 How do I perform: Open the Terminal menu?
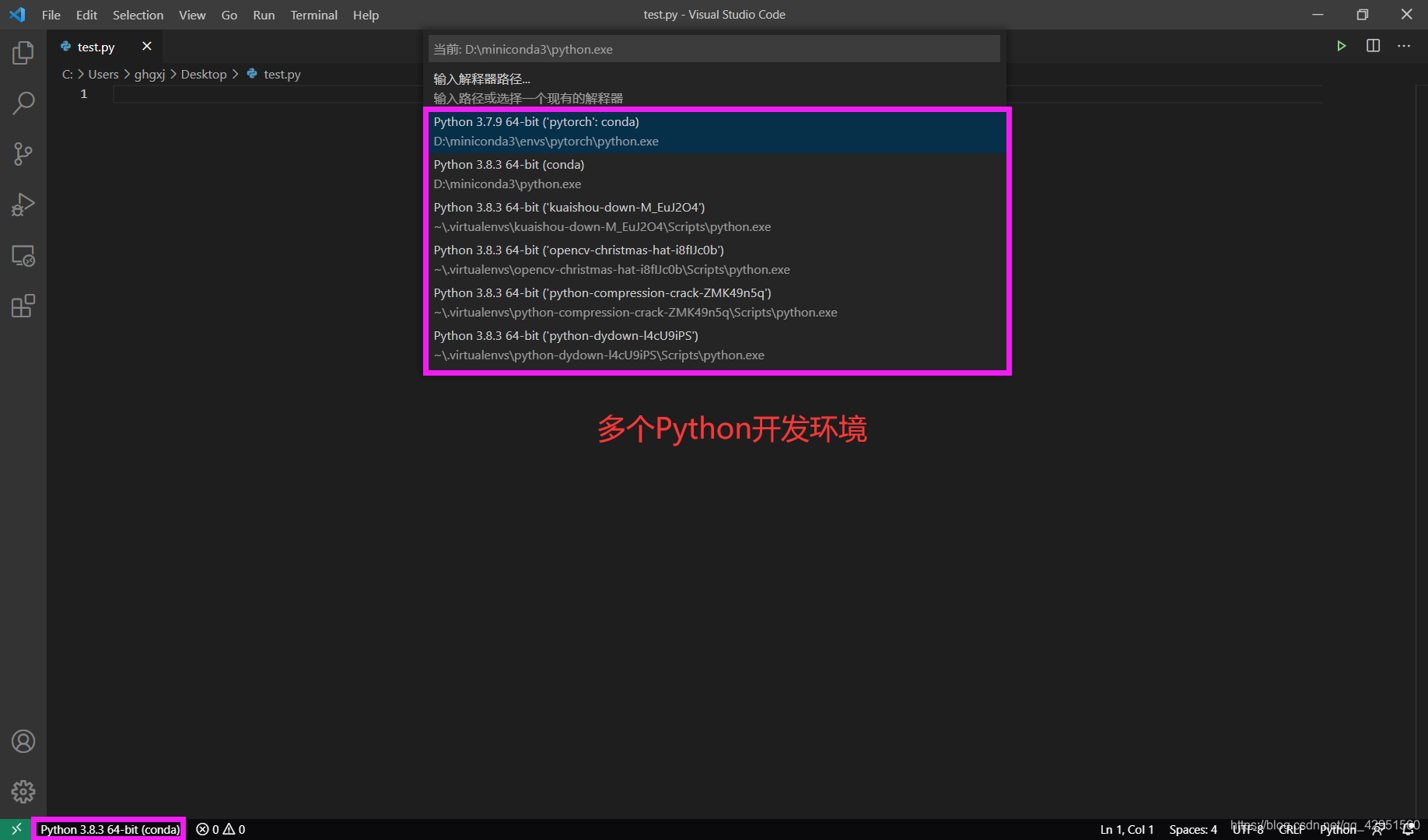click(x=313, y=15)
